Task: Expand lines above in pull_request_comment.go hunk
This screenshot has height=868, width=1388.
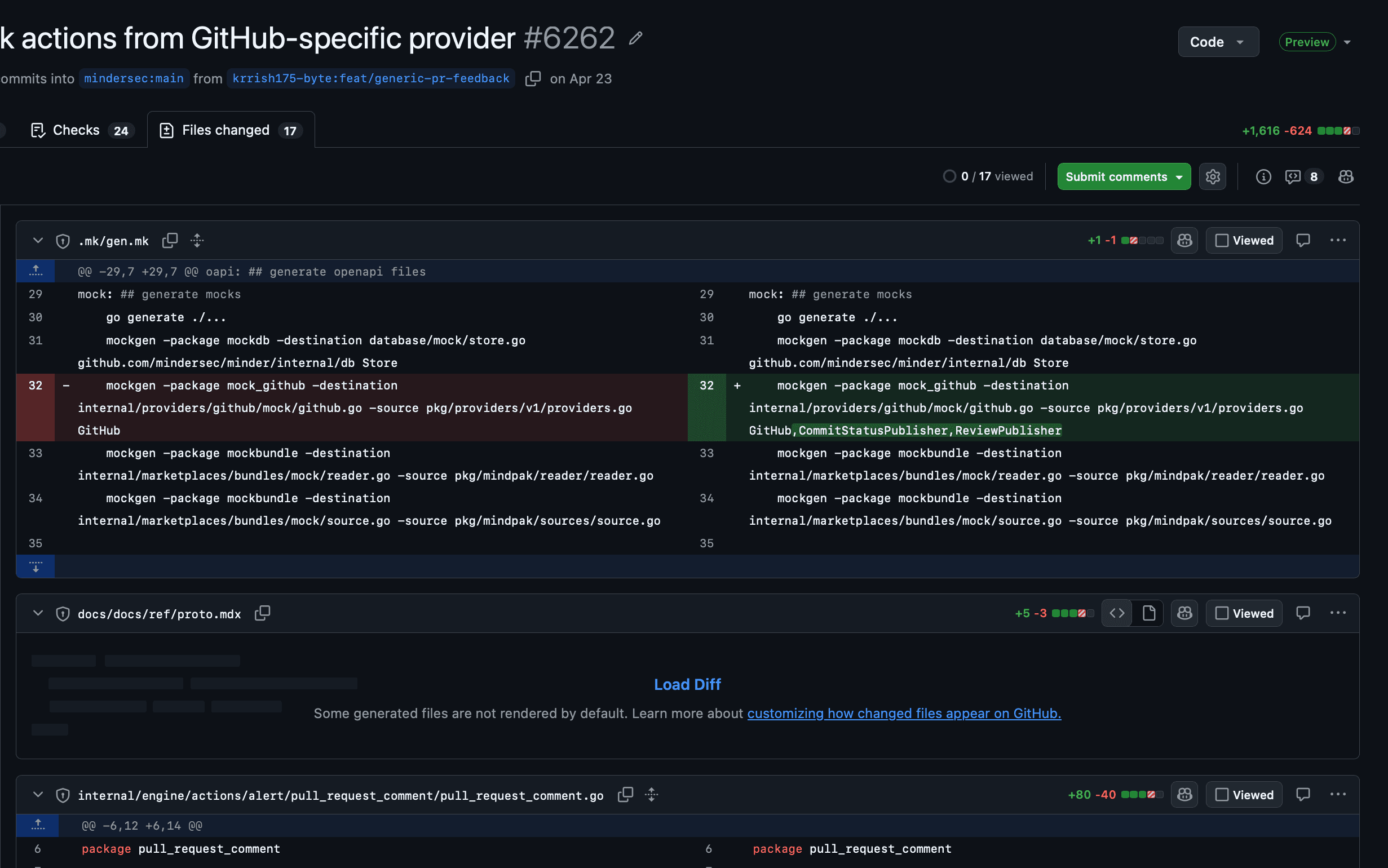Action: coord(38,826)
